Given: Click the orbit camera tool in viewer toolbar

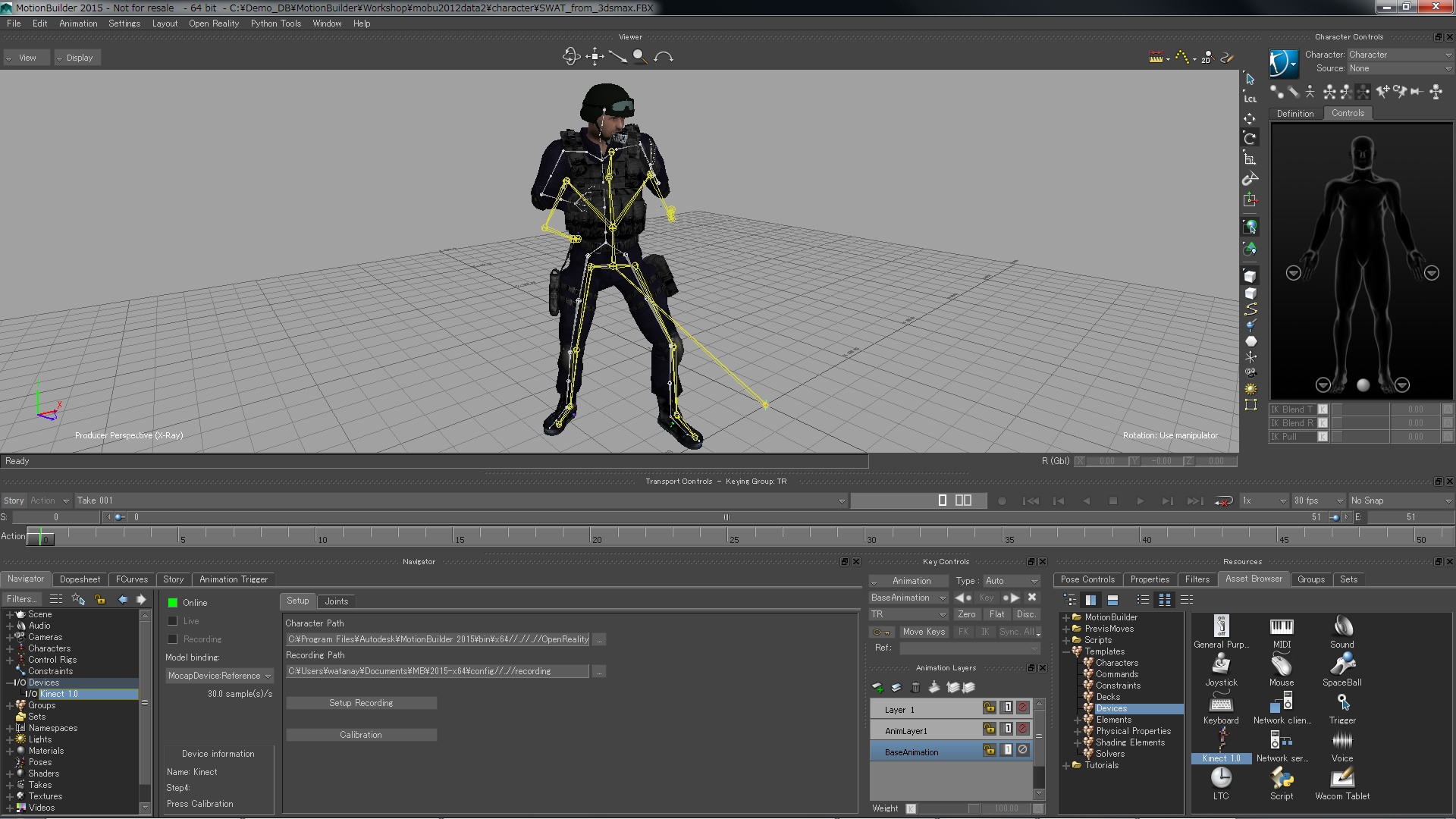Looking at the screenshot, I should [x=570, y=57].
